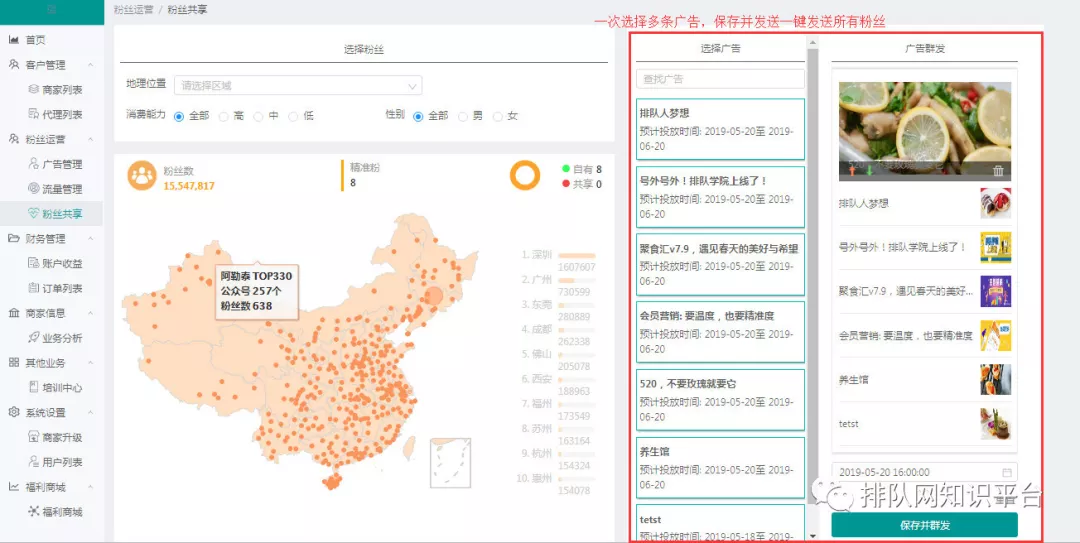Open 订单列表 in the sidebar
Viewport: 1080px width, 543px height.
click(62, 288)
